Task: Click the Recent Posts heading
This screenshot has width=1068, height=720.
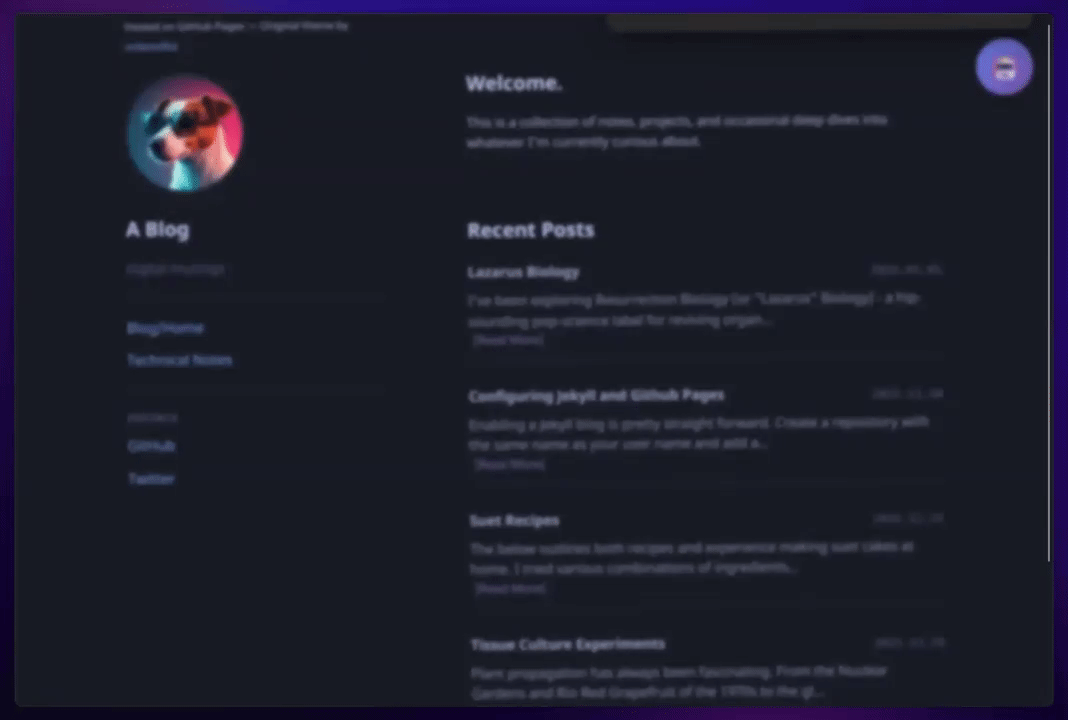Action: (x=531, y=230)
